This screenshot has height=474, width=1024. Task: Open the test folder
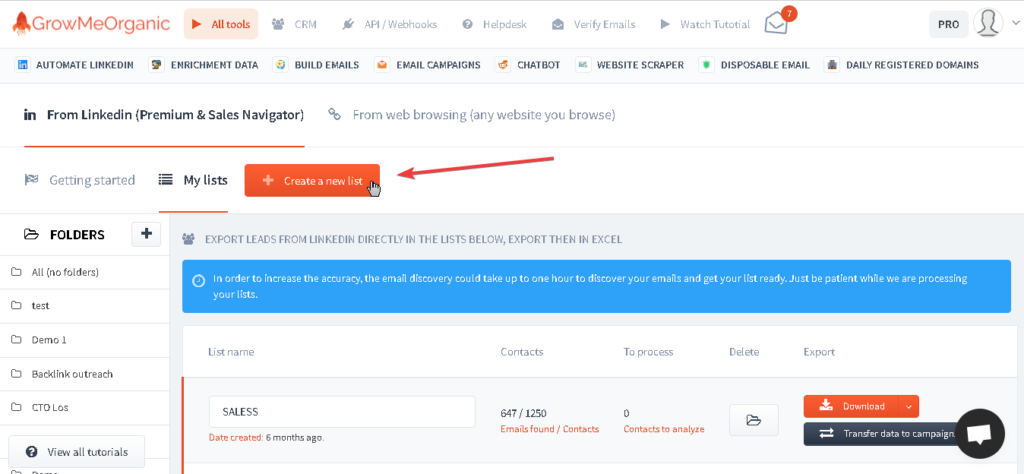point(84,306)
